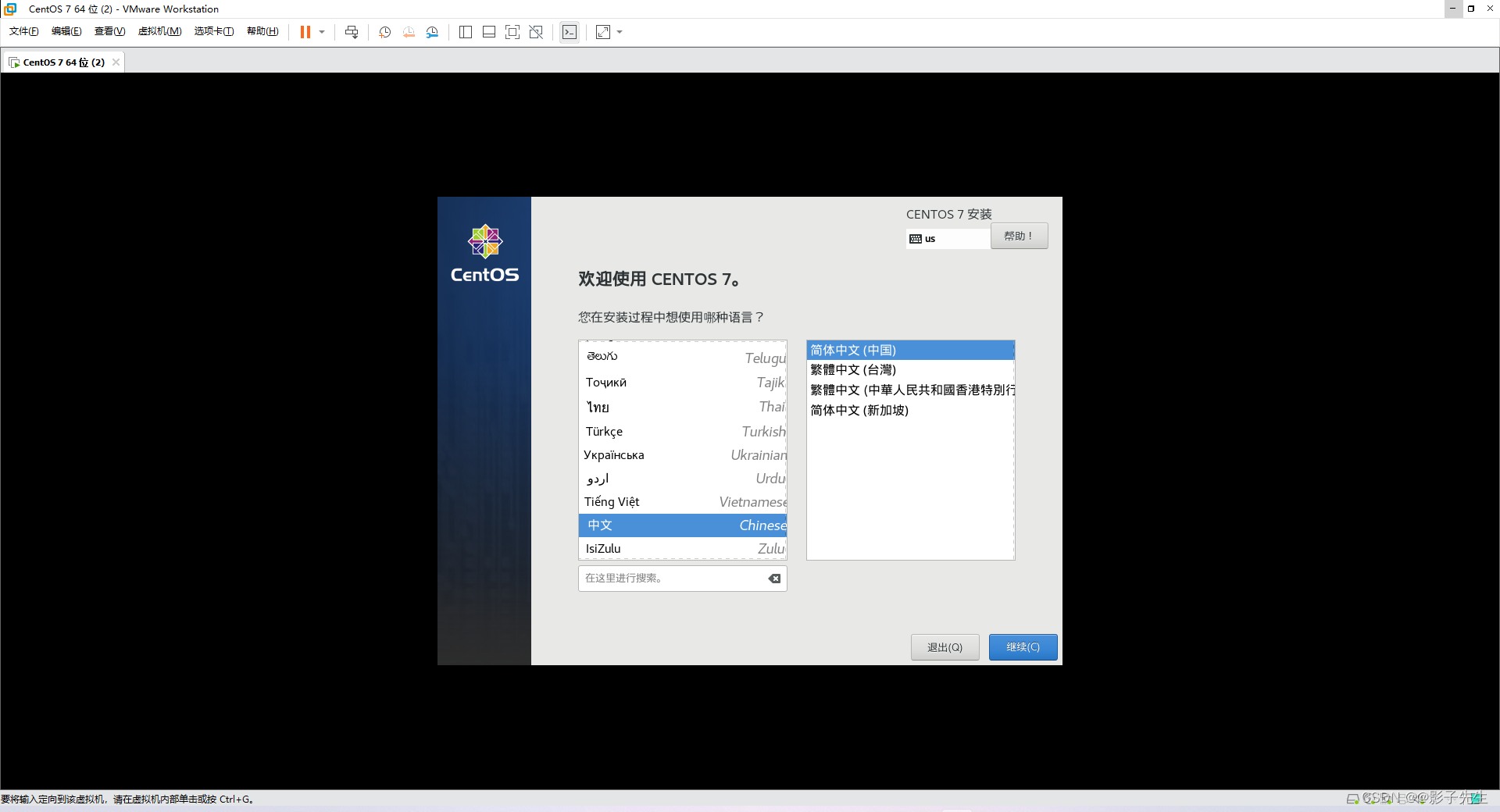
Task: Click the 继续(C) continue button
Action: tap(1023, 647)
